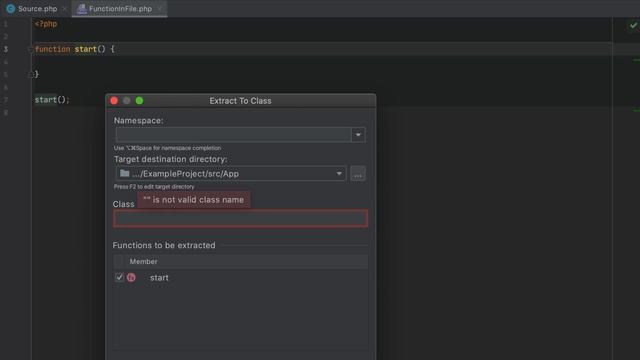Click the start() call in the editor

(52, 100)
